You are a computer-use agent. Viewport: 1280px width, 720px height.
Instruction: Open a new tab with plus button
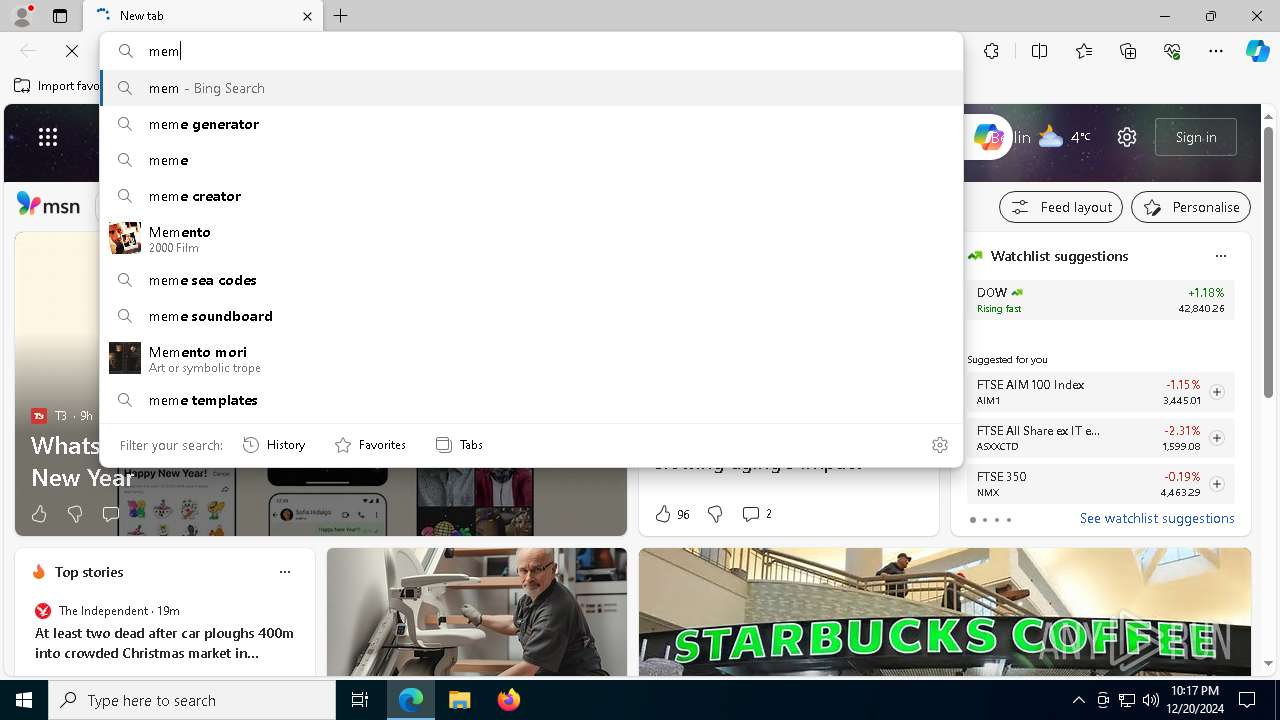point(341,16)
